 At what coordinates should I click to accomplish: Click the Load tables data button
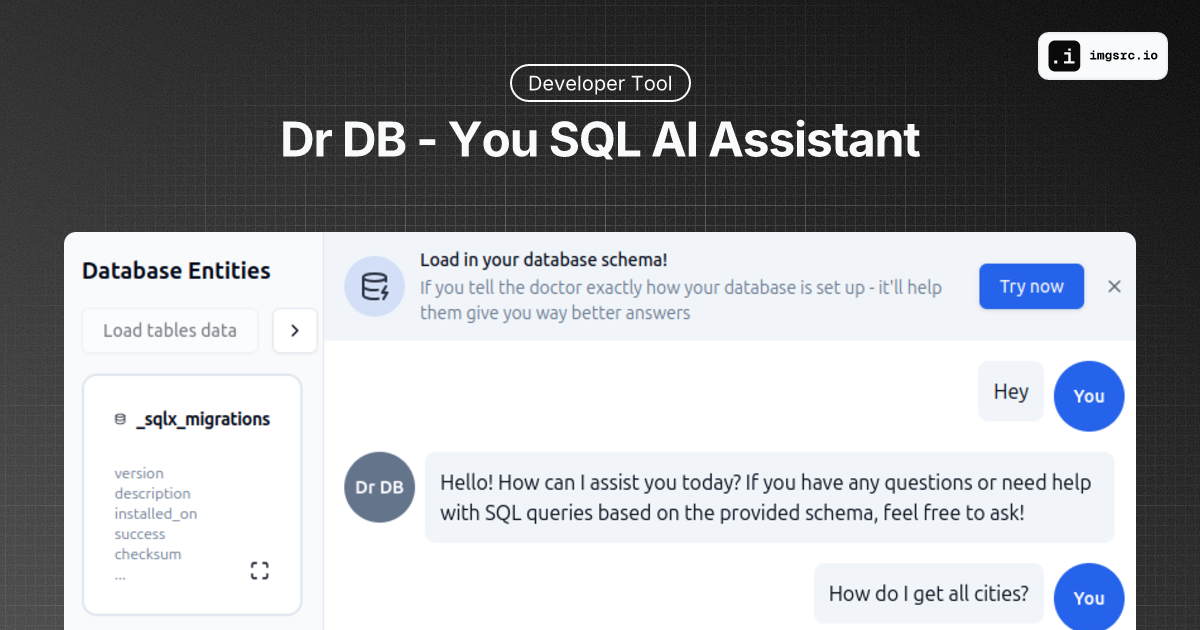coord(170,330)
